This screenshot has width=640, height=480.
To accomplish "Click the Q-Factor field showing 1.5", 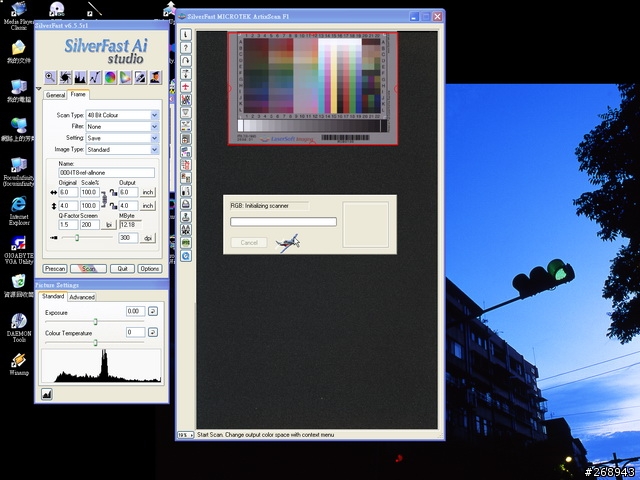I will pyautogui.click(x=68, y=225).
